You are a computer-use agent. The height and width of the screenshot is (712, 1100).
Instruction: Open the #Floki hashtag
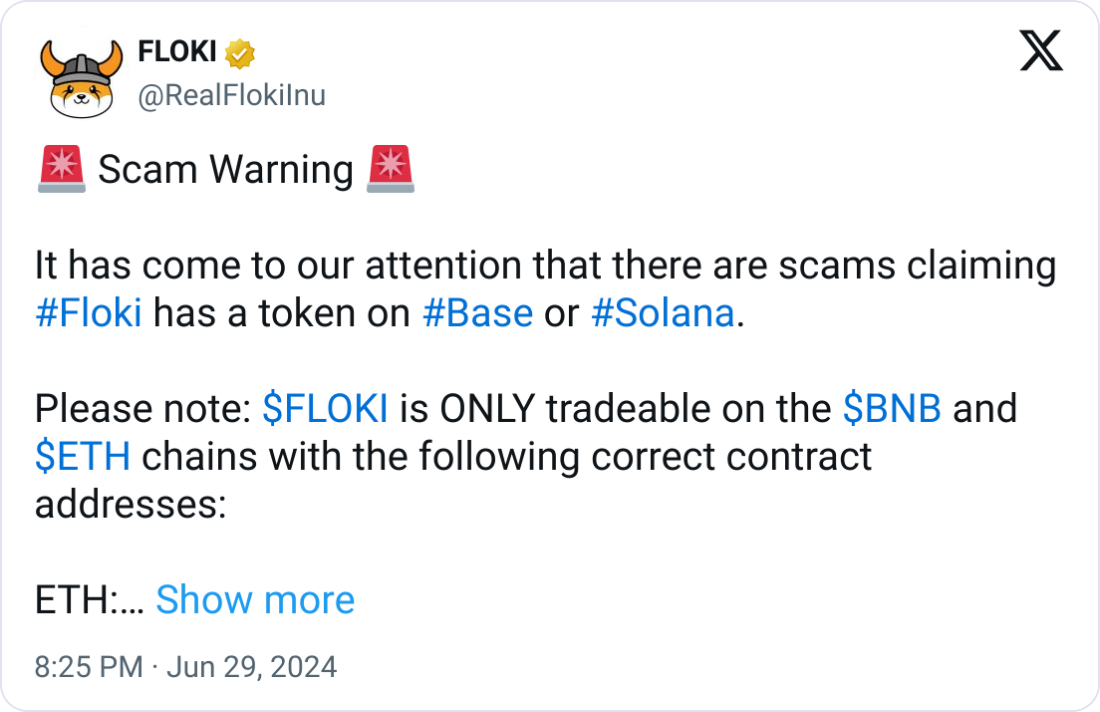pyautogui.click(x=88, y=314)
